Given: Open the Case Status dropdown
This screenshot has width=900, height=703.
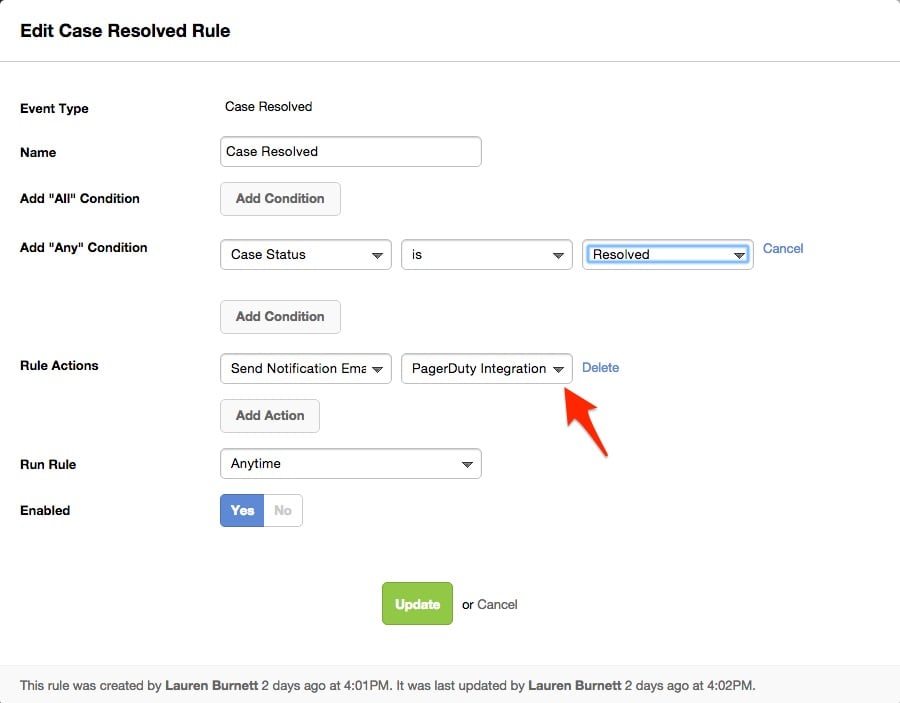Looking at the screenshot, I should [x=305, y=255].
